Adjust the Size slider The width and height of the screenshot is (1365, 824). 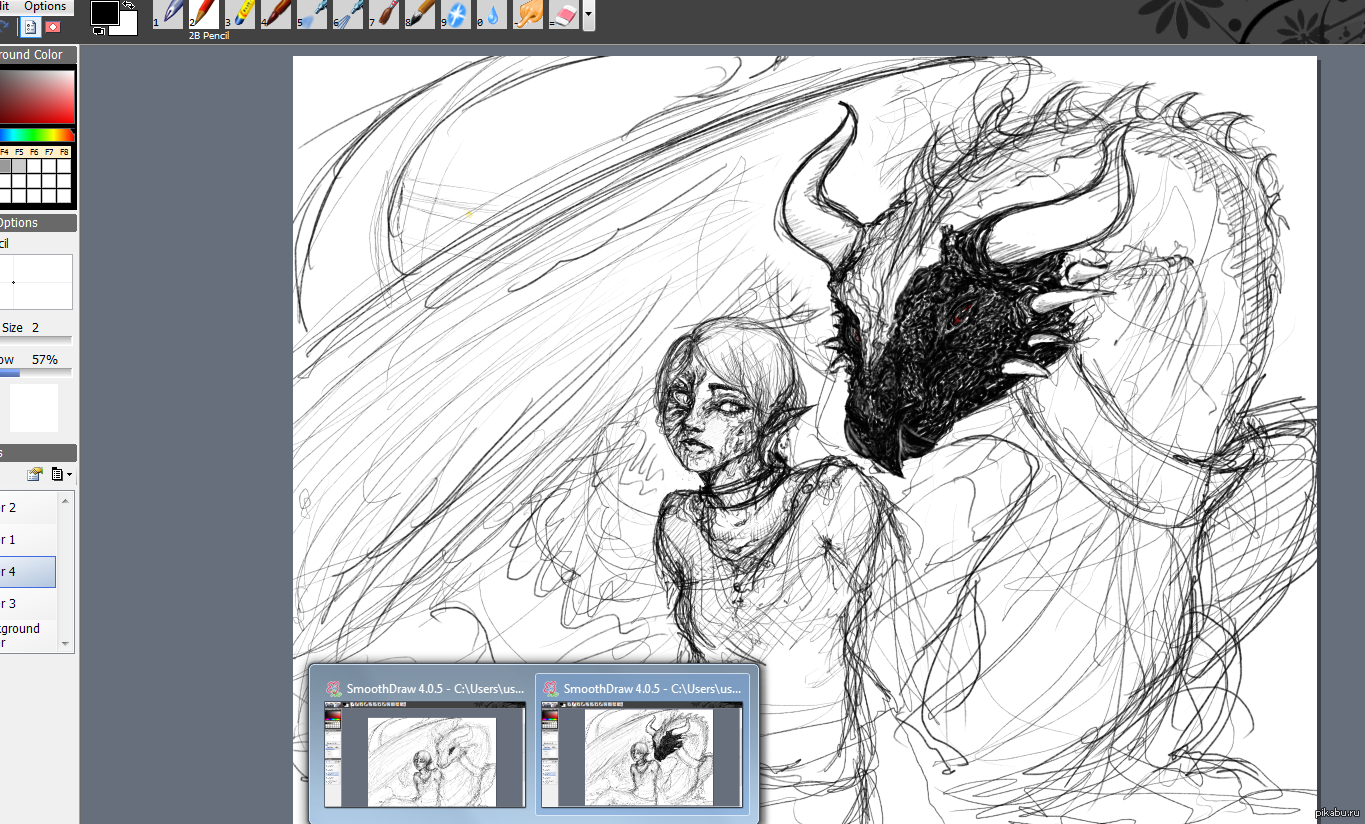pyautogui.click(x=35, y=340)
